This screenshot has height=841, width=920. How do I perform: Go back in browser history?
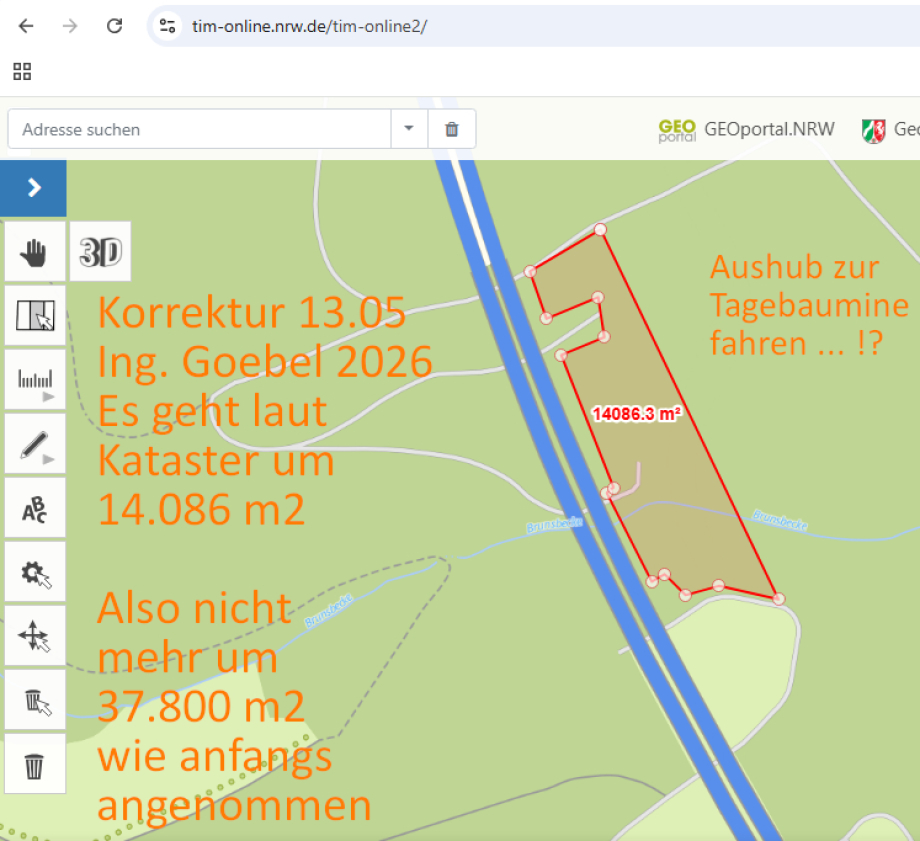pos(26,26)
